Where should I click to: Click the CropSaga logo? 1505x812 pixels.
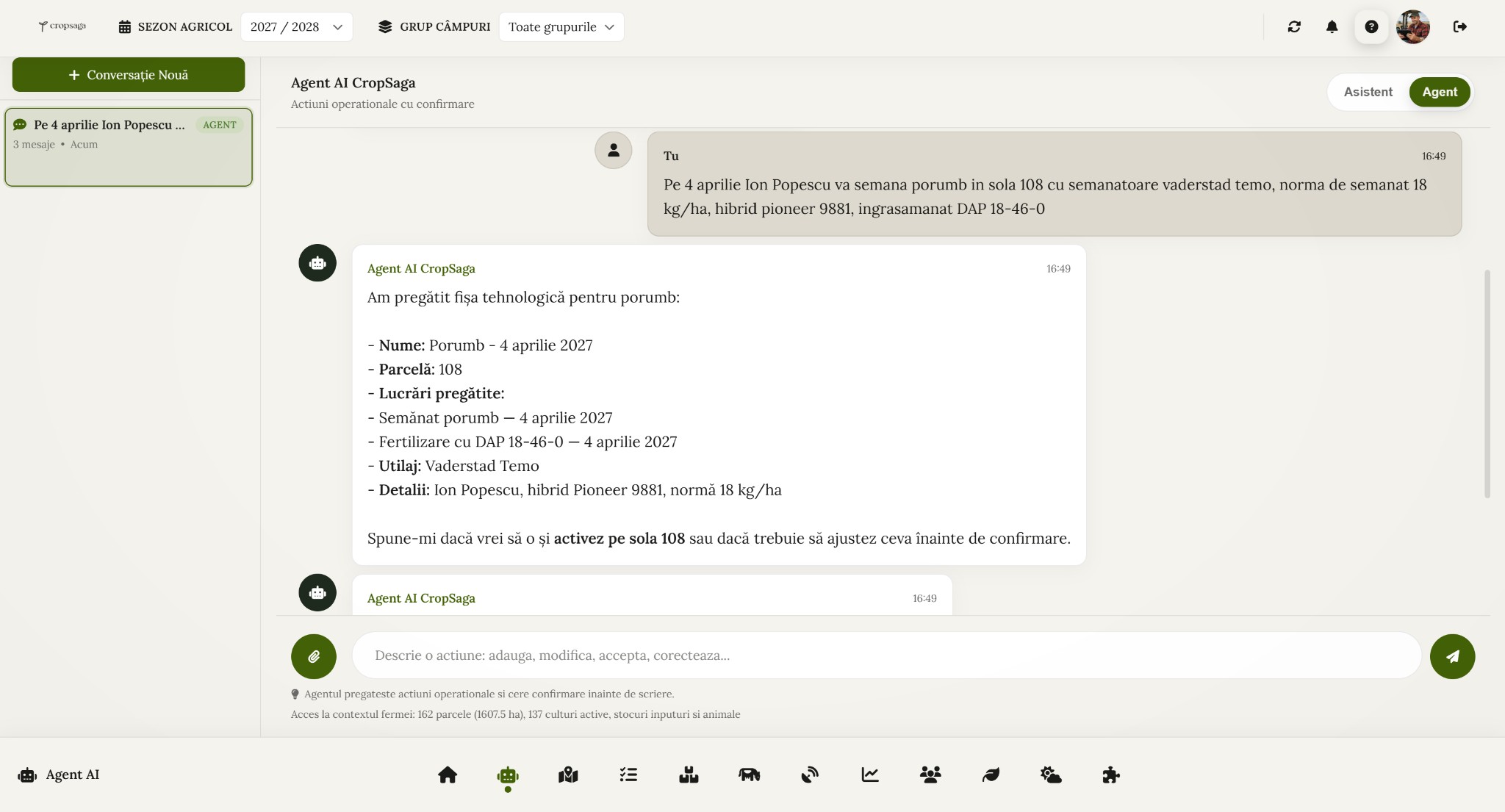(62, 26)
